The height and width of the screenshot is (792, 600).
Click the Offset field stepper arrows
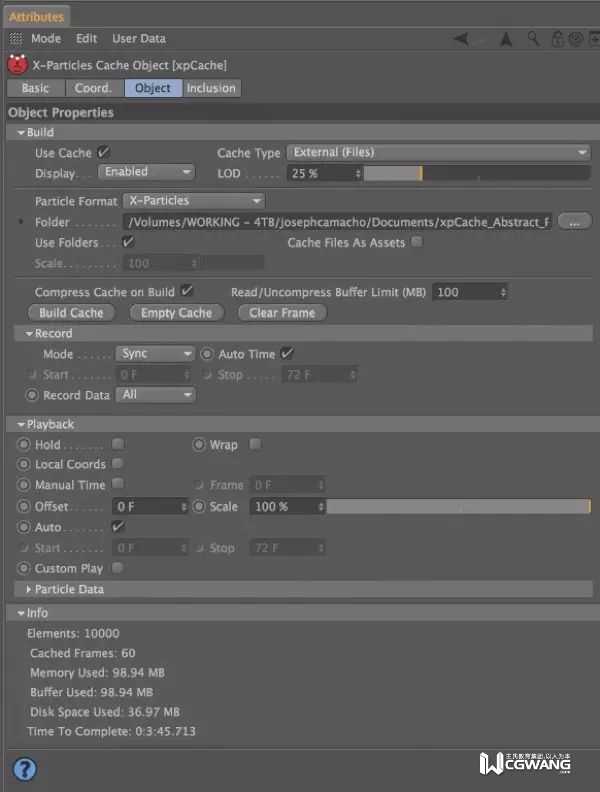point(184,506)
